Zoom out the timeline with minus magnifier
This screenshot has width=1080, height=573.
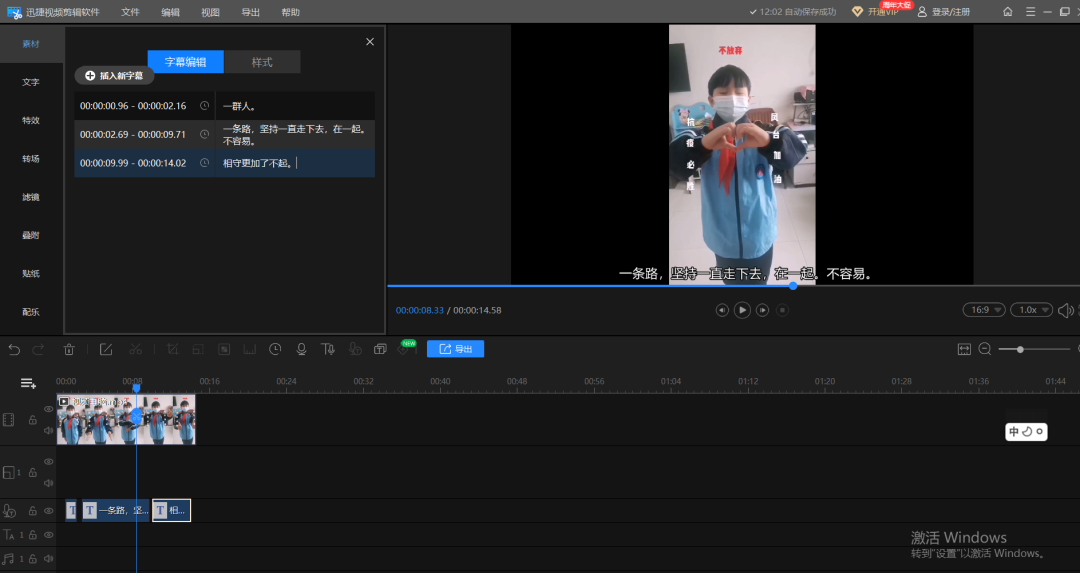click(985, 349)
